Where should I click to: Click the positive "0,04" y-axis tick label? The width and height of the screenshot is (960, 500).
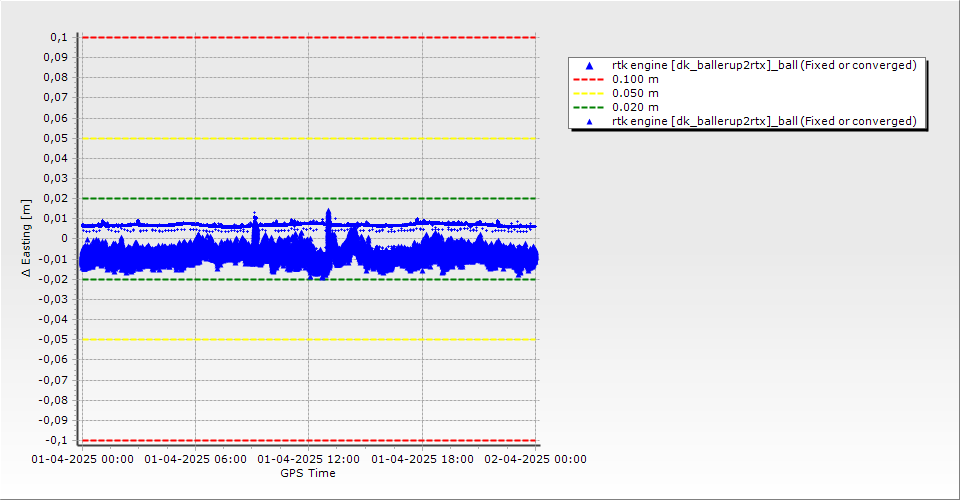[56, 159]
